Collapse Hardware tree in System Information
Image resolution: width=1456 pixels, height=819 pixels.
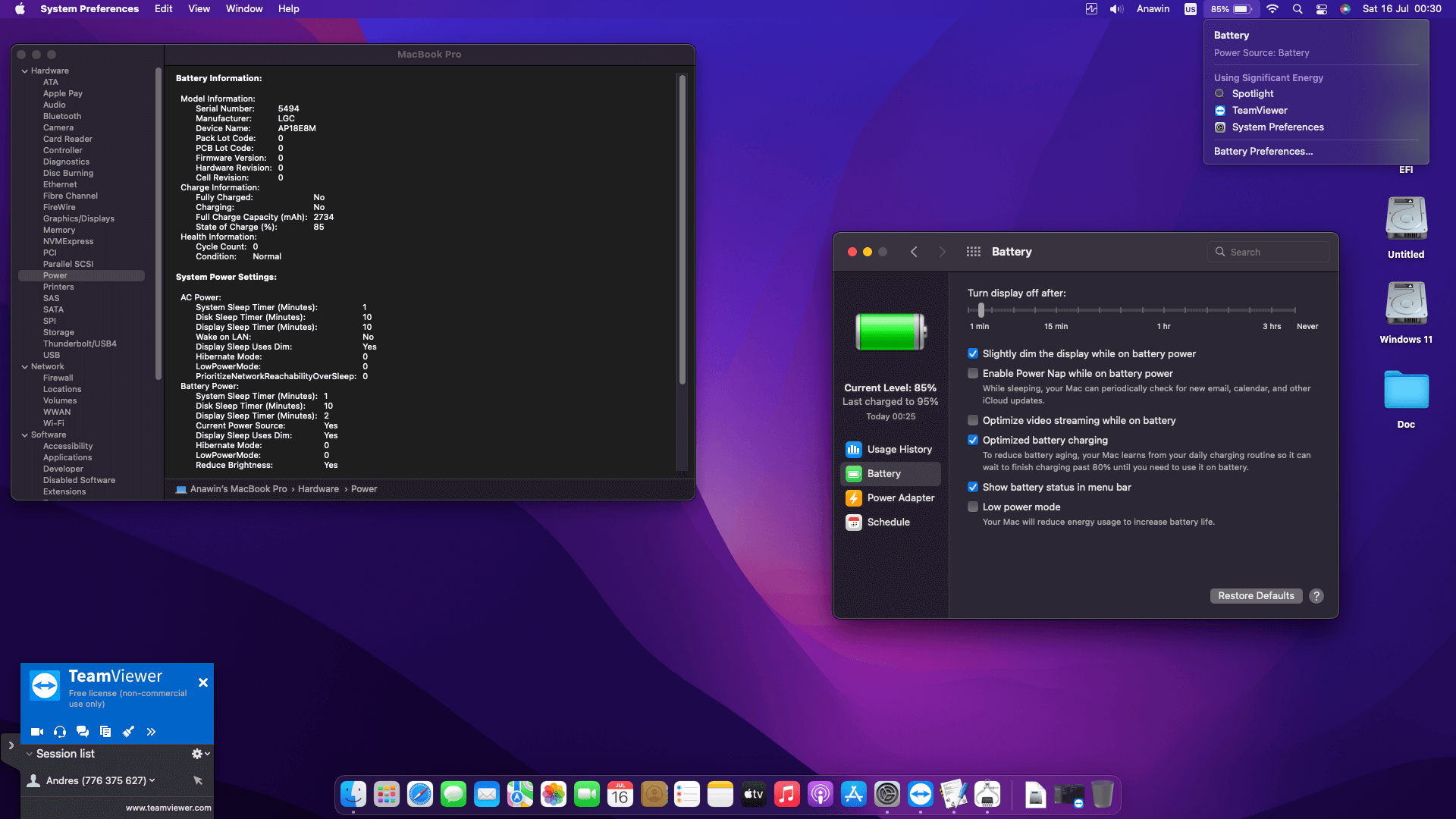click(x=25, y=71)
